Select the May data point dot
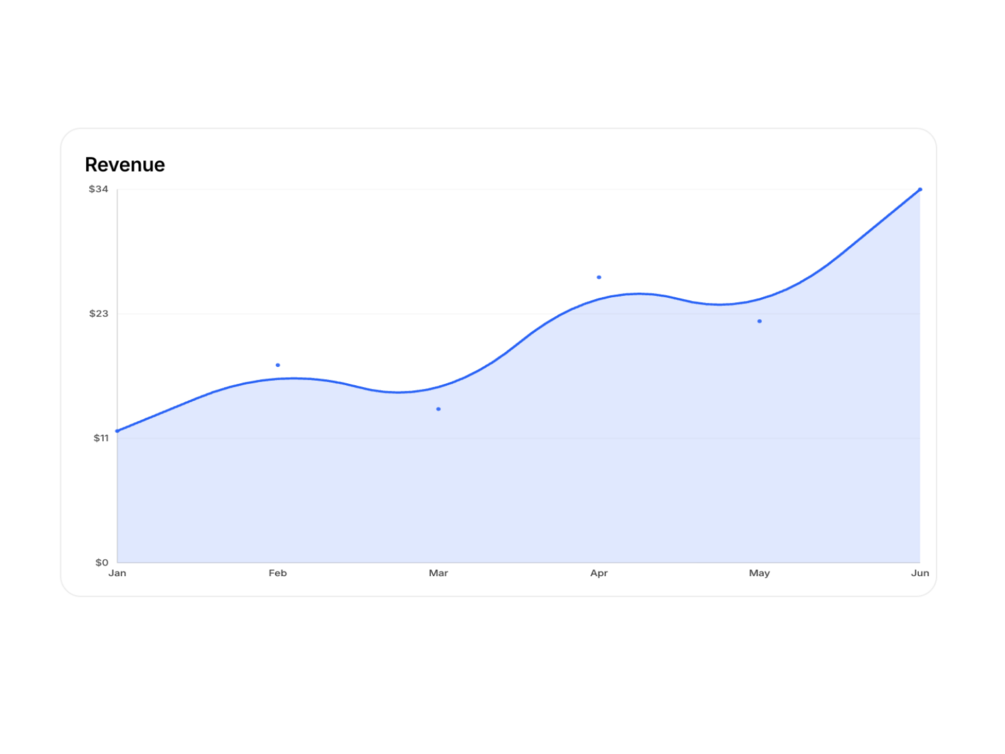The height and width of the screenshot is (754, 1005). click(x=759, y=321)
